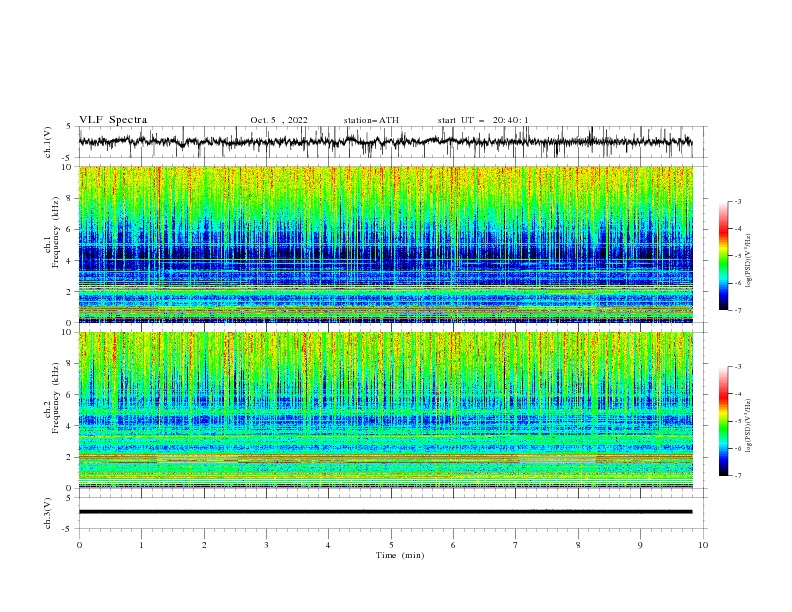
Task: Click the ch.1 spectrogram plot area
Action: click(x=386, y=244)
